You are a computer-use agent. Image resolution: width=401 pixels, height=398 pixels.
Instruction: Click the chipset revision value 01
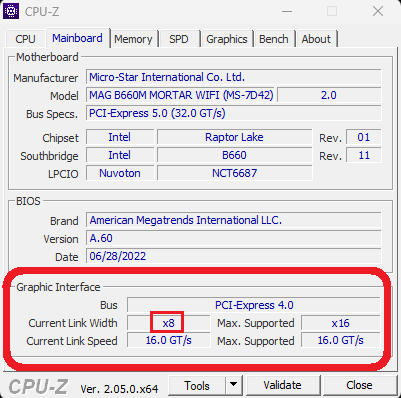tap(363, 137)
